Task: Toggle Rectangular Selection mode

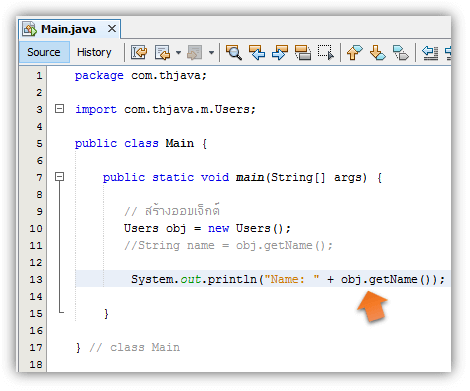Action: point(326,53)
